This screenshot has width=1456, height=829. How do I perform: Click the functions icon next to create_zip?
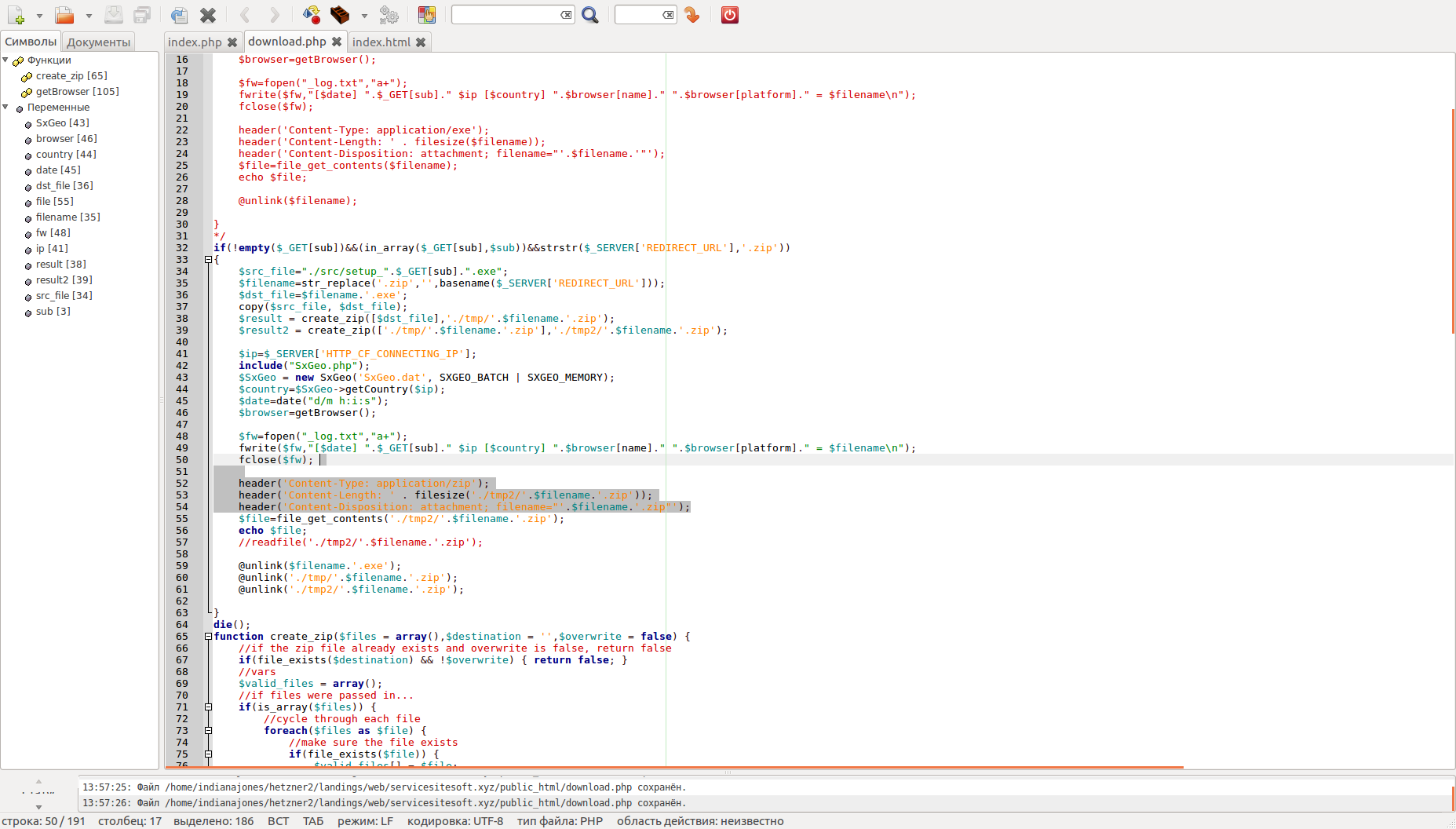pos(27,77)
